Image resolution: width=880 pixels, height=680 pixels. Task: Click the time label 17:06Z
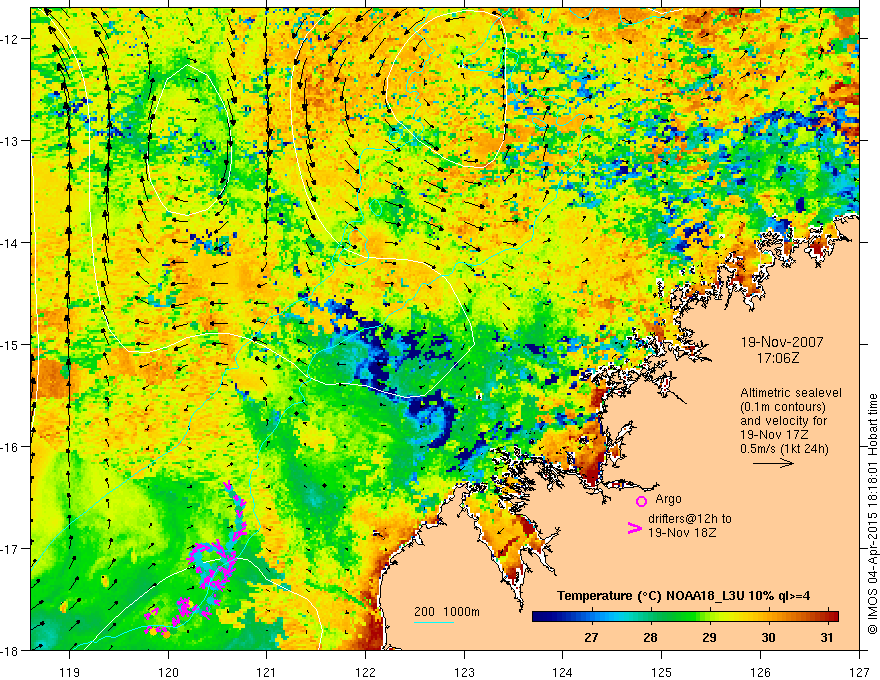(x=777, y=358)
